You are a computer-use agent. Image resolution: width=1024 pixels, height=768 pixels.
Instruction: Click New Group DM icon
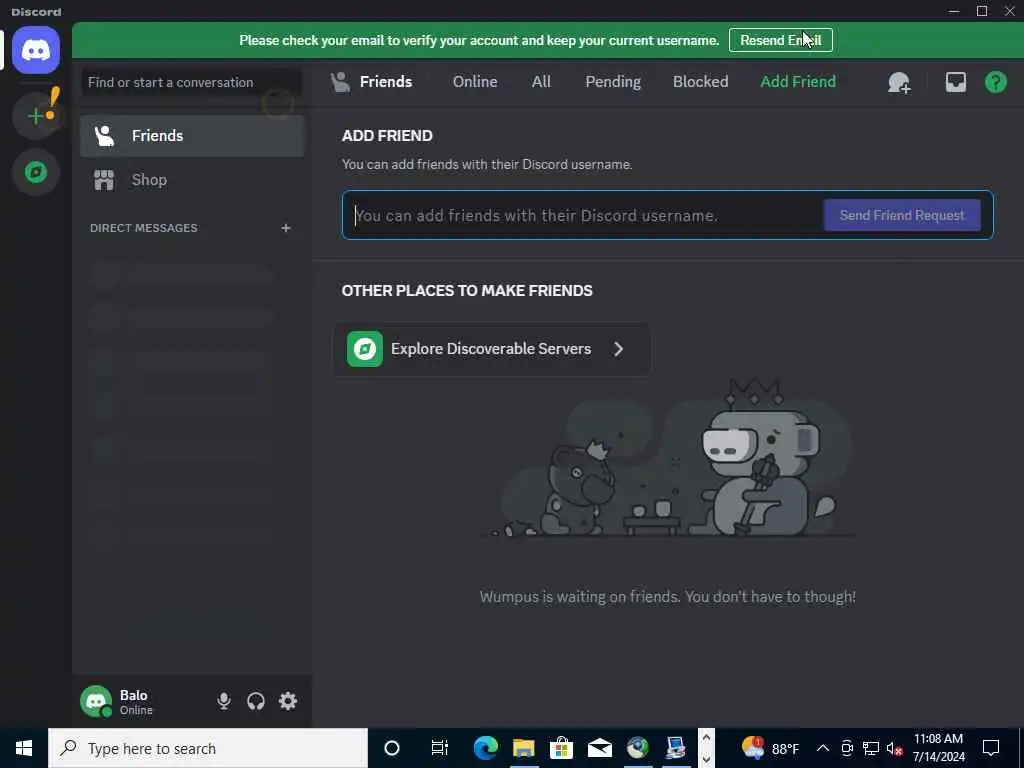(899, 82)
